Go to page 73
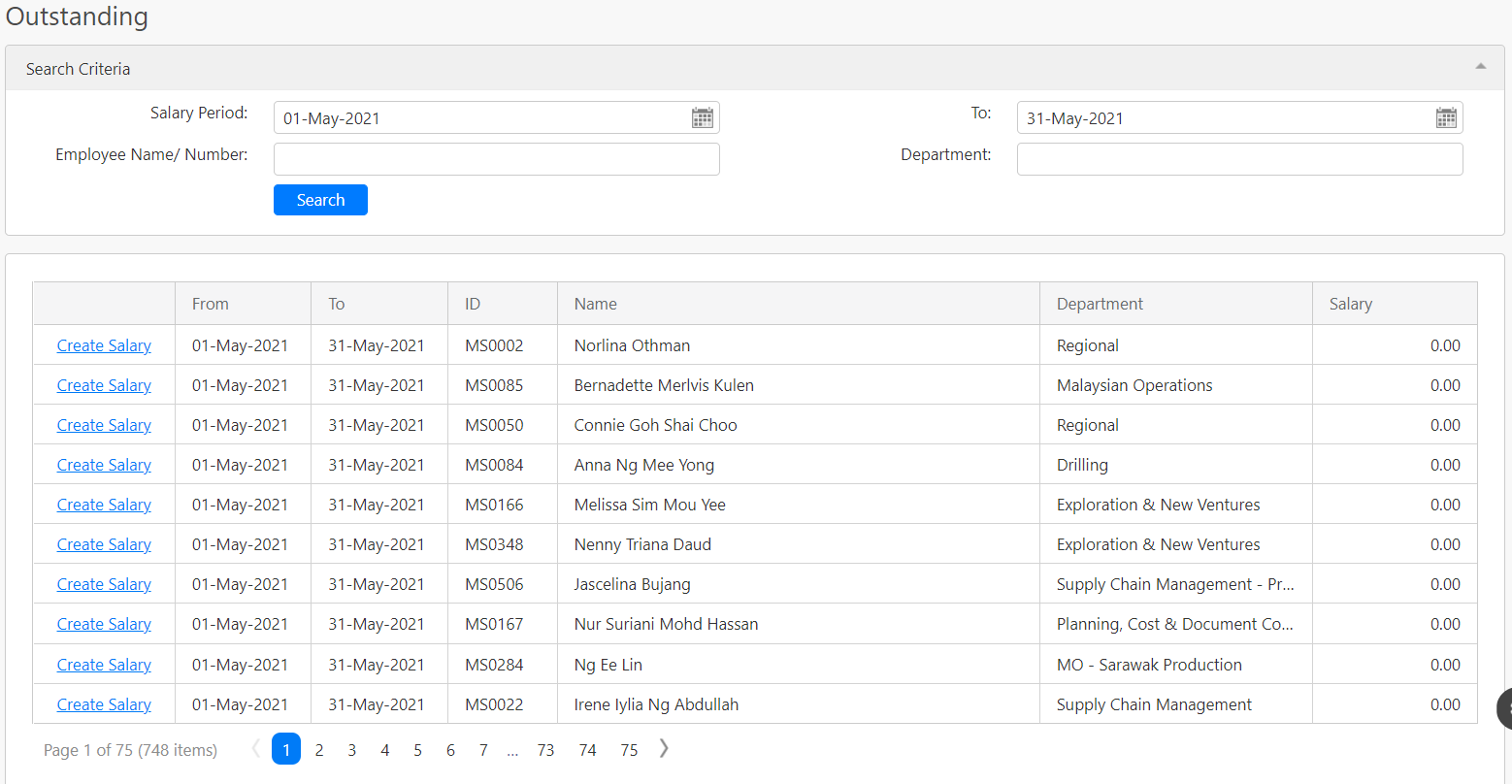 tap(546, 750)
